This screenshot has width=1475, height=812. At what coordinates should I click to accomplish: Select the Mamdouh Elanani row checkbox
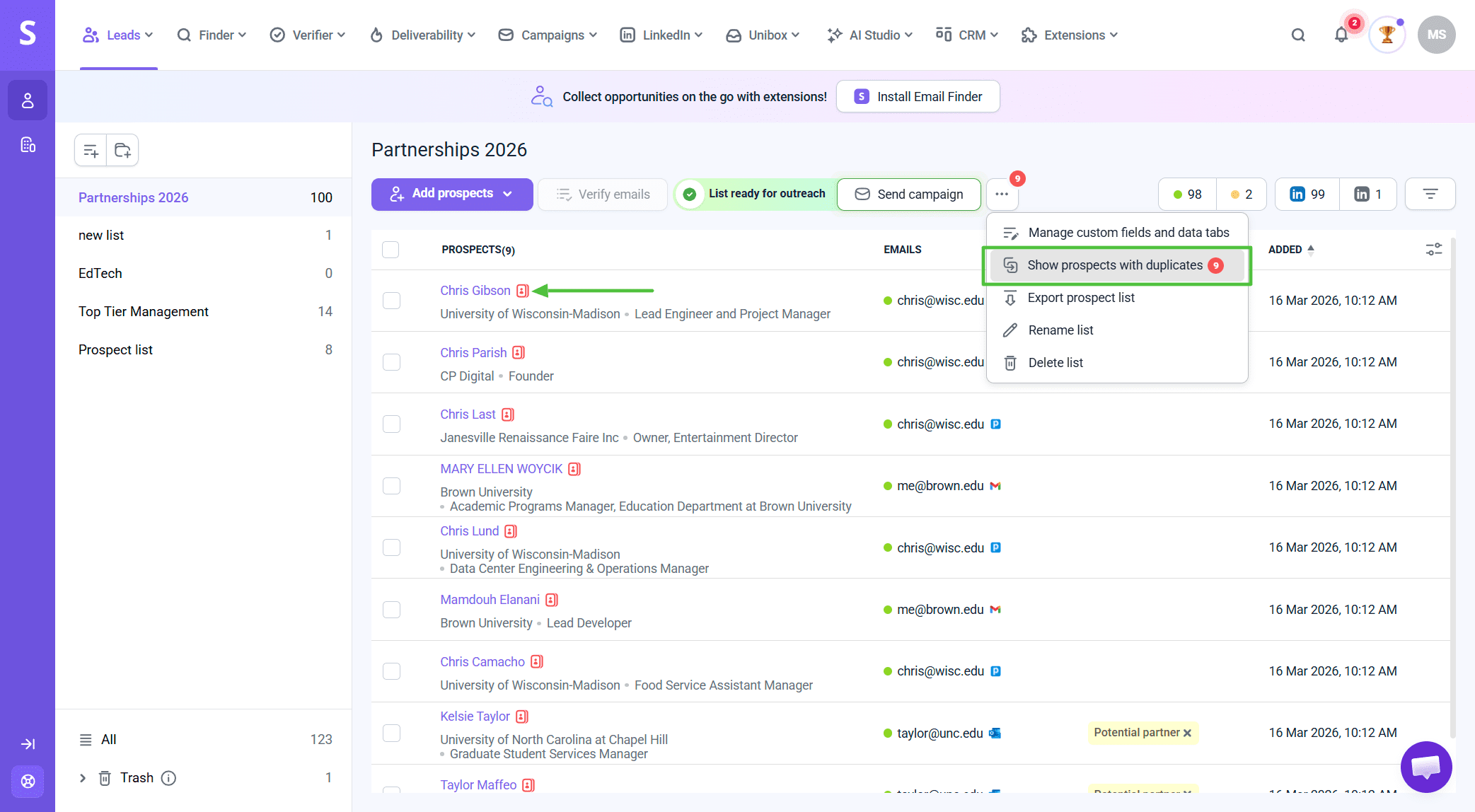pyautogui.click(x=391, y=610)
